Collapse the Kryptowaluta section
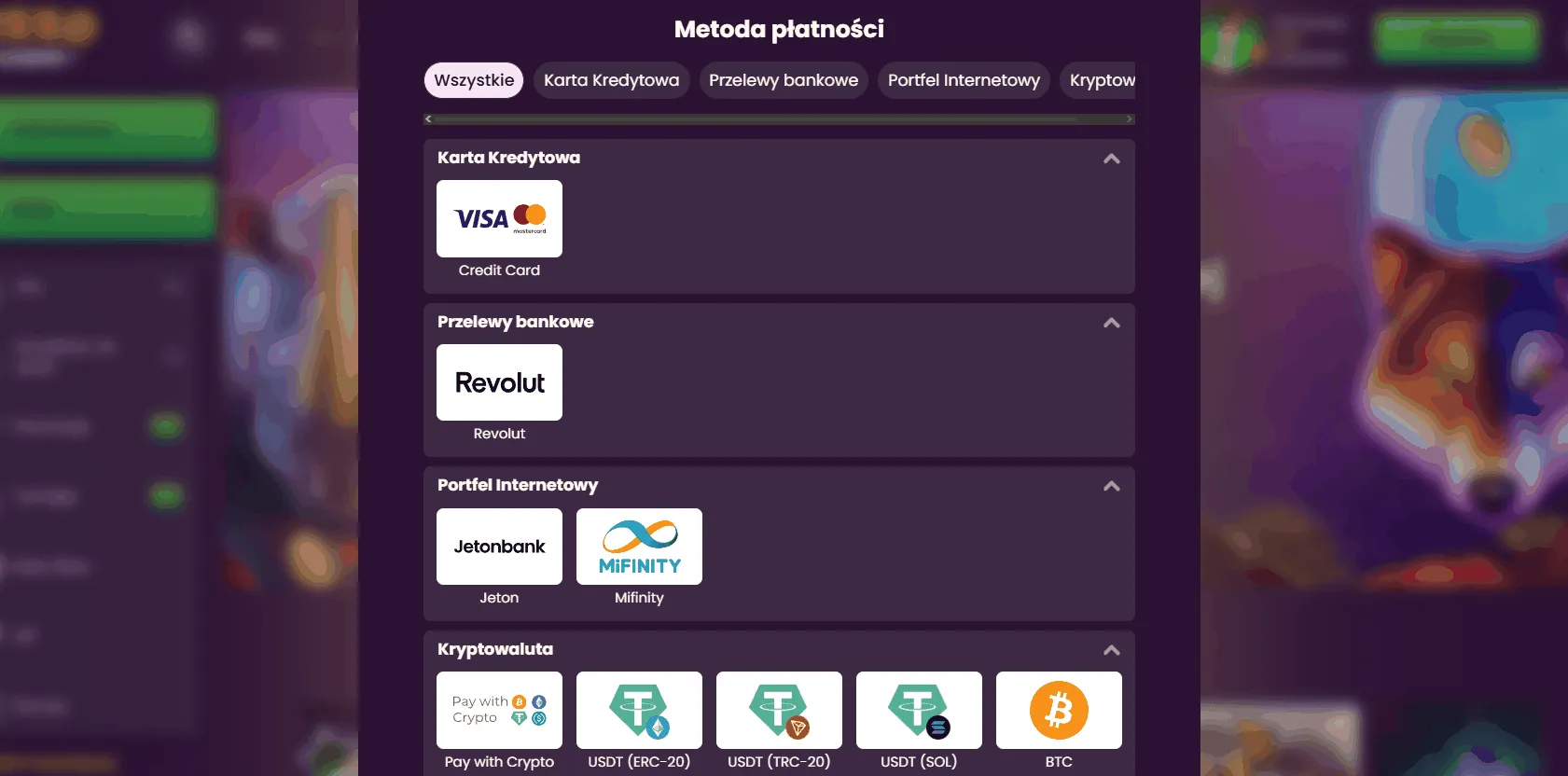The width and height of the screenshot is (1568, 776). coord(1111,649)
